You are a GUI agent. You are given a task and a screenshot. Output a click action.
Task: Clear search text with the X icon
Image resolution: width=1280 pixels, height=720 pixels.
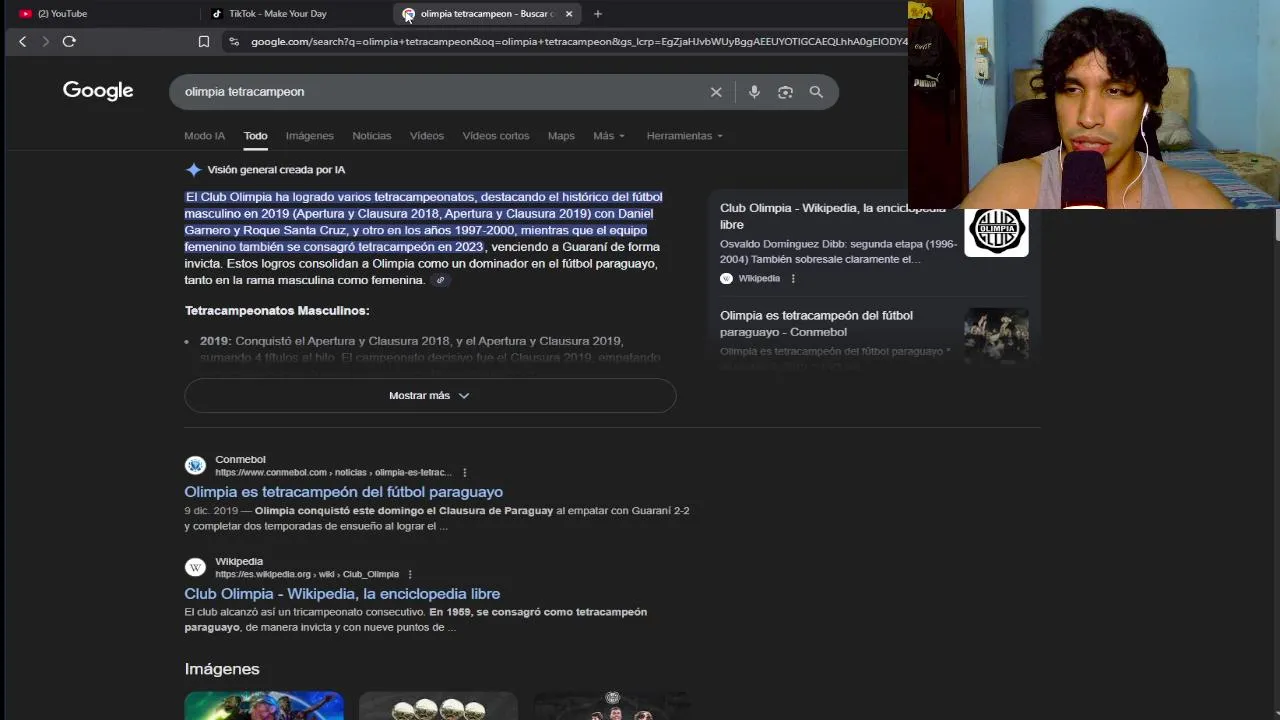coord(716,92)
